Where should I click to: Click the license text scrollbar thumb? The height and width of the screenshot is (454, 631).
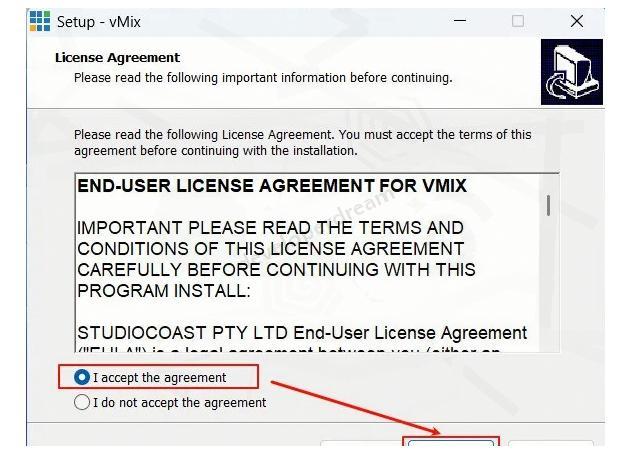548,206
